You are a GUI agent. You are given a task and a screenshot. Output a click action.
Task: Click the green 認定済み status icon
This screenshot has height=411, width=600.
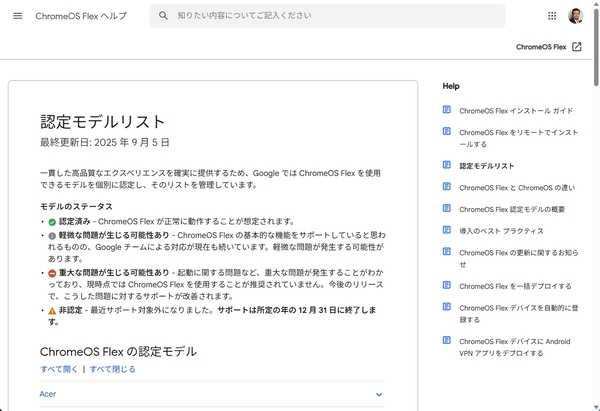pos(52,222)
